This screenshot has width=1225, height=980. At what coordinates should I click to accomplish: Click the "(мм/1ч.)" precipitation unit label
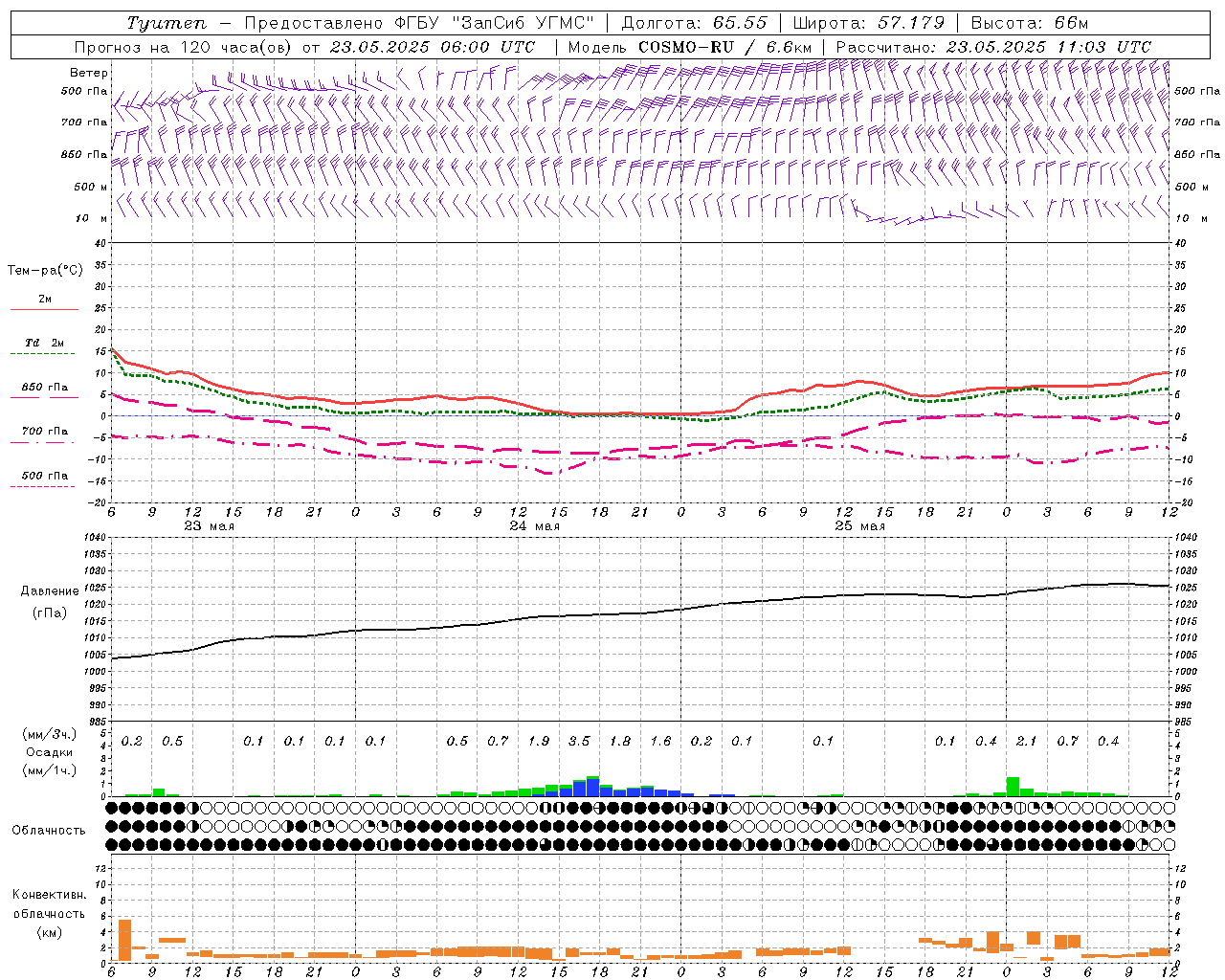click(x=50, y=770)
